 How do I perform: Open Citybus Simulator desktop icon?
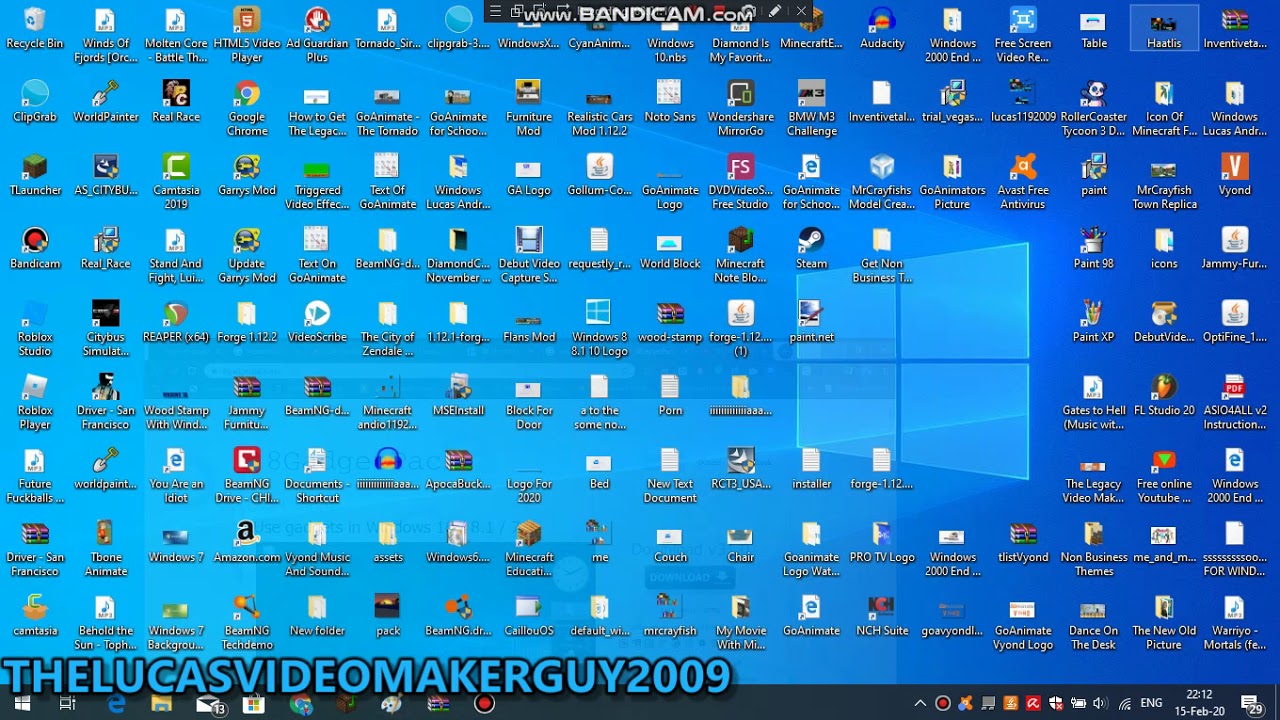click(x=106, y=329)
